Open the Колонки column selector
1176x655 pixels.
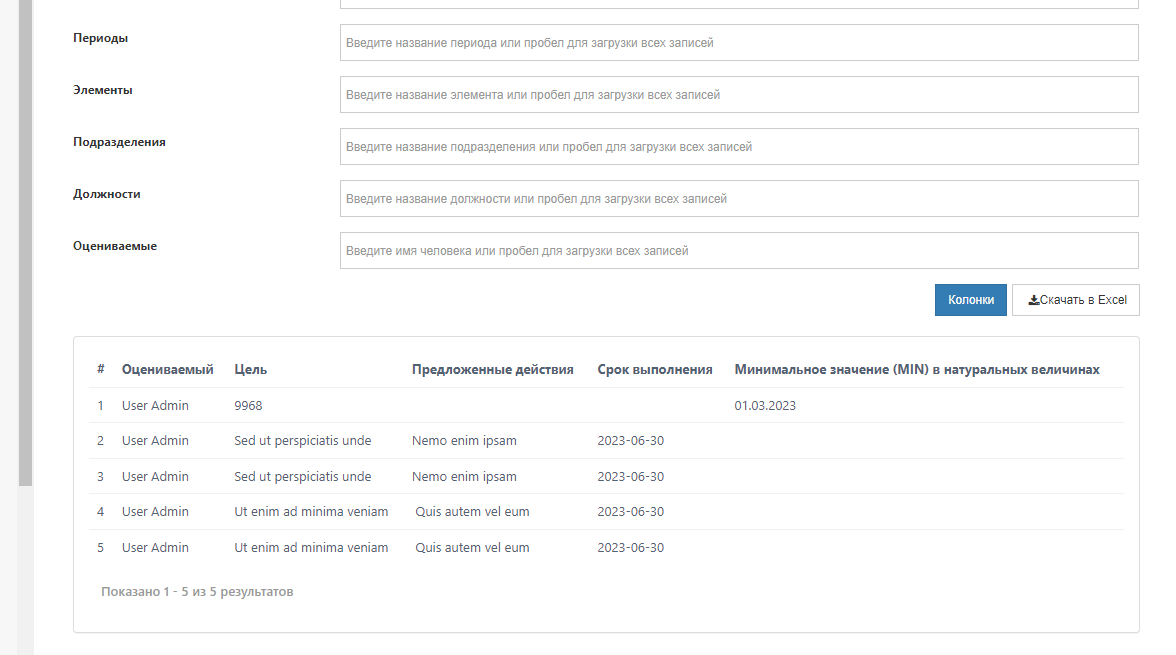coord(970,300)
